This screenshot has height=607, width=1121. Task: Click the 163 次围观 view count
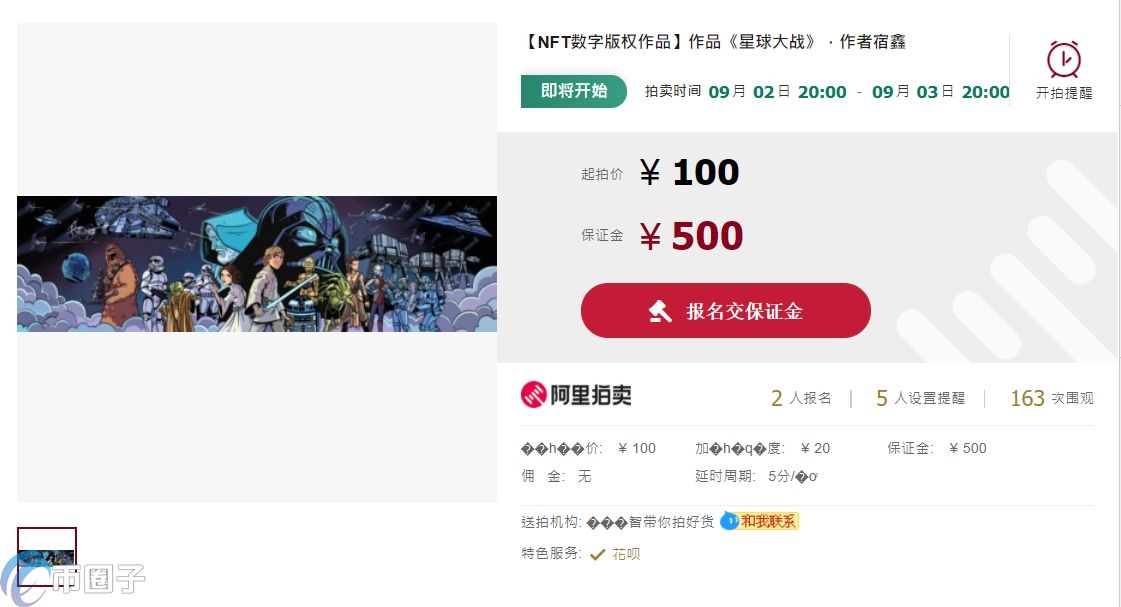1052,398
